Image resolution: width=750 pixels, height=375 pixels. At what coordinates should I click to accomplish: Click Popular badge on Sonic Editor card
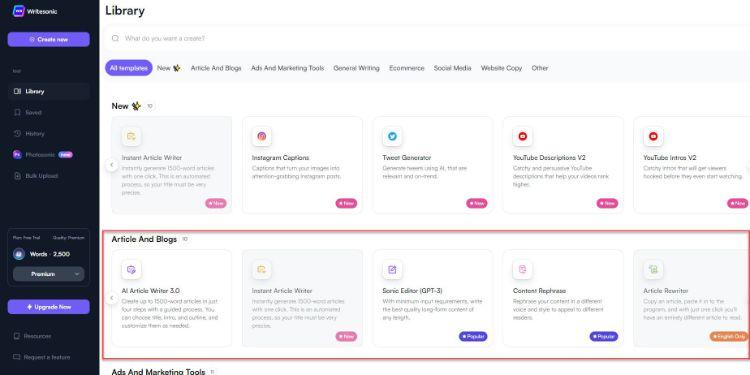[473, 336]
